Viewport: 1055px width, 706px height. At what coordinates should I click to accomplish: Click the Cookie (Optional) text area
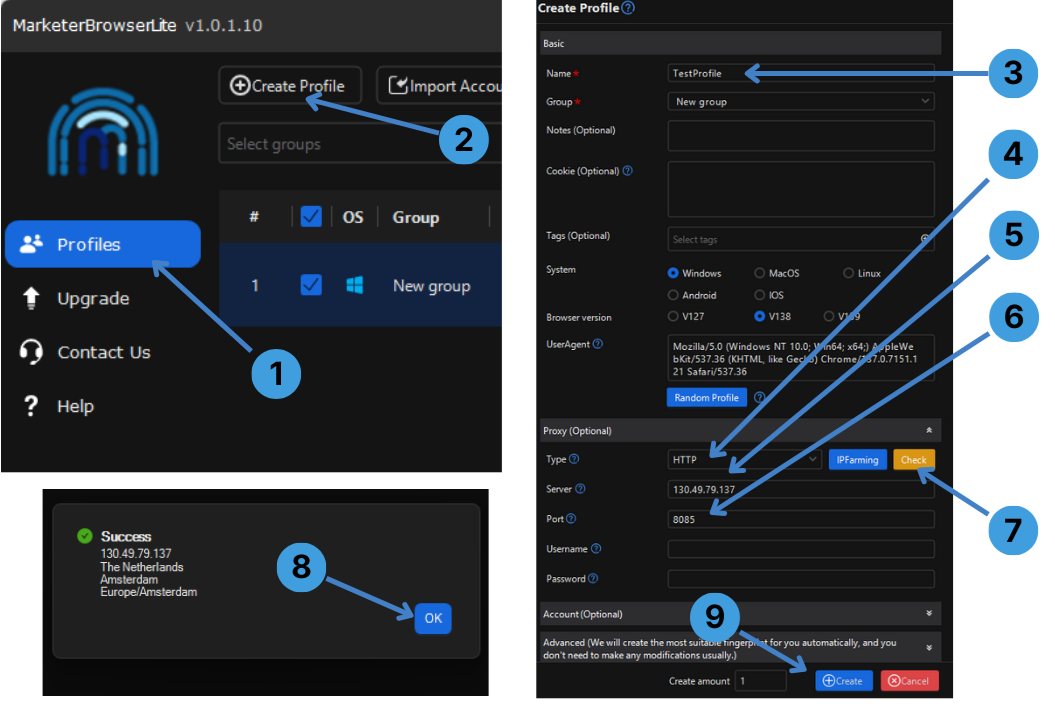[801, 189]
